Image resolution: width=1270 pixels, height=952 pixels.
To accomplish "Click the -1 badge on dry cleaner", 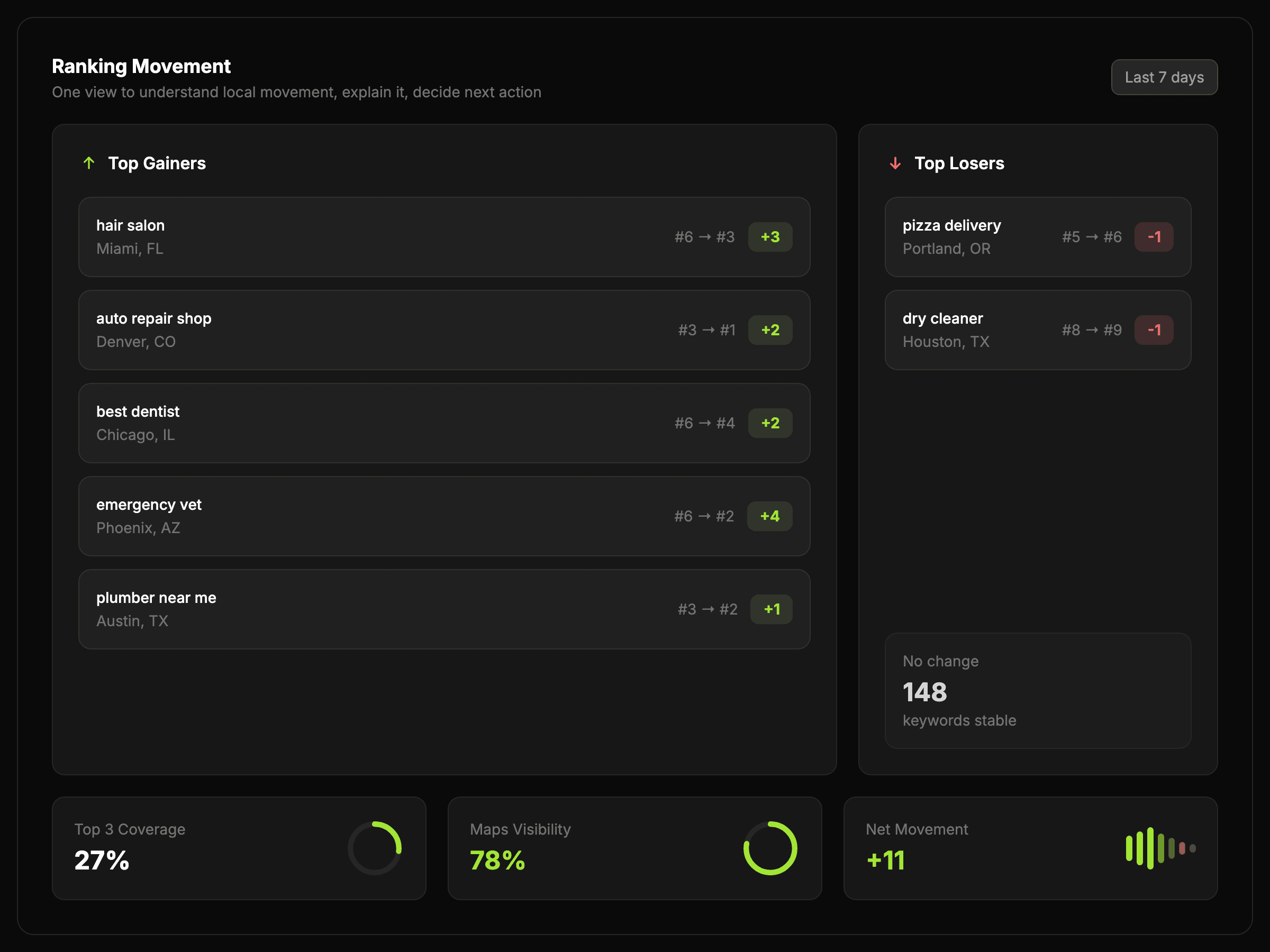I will tap(1154, 330).
